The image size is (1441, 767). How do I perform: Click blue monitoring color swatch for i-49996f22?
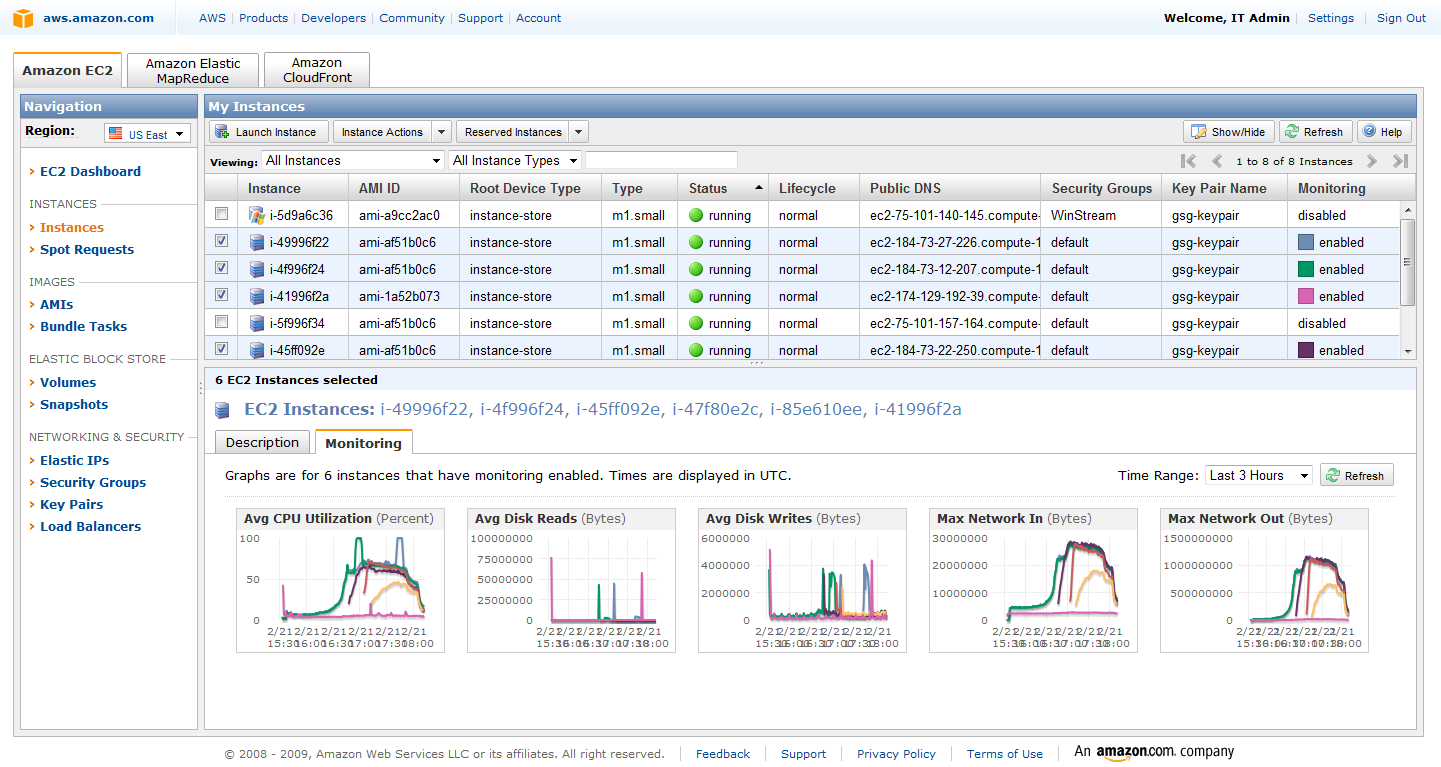click(1305, 242)
